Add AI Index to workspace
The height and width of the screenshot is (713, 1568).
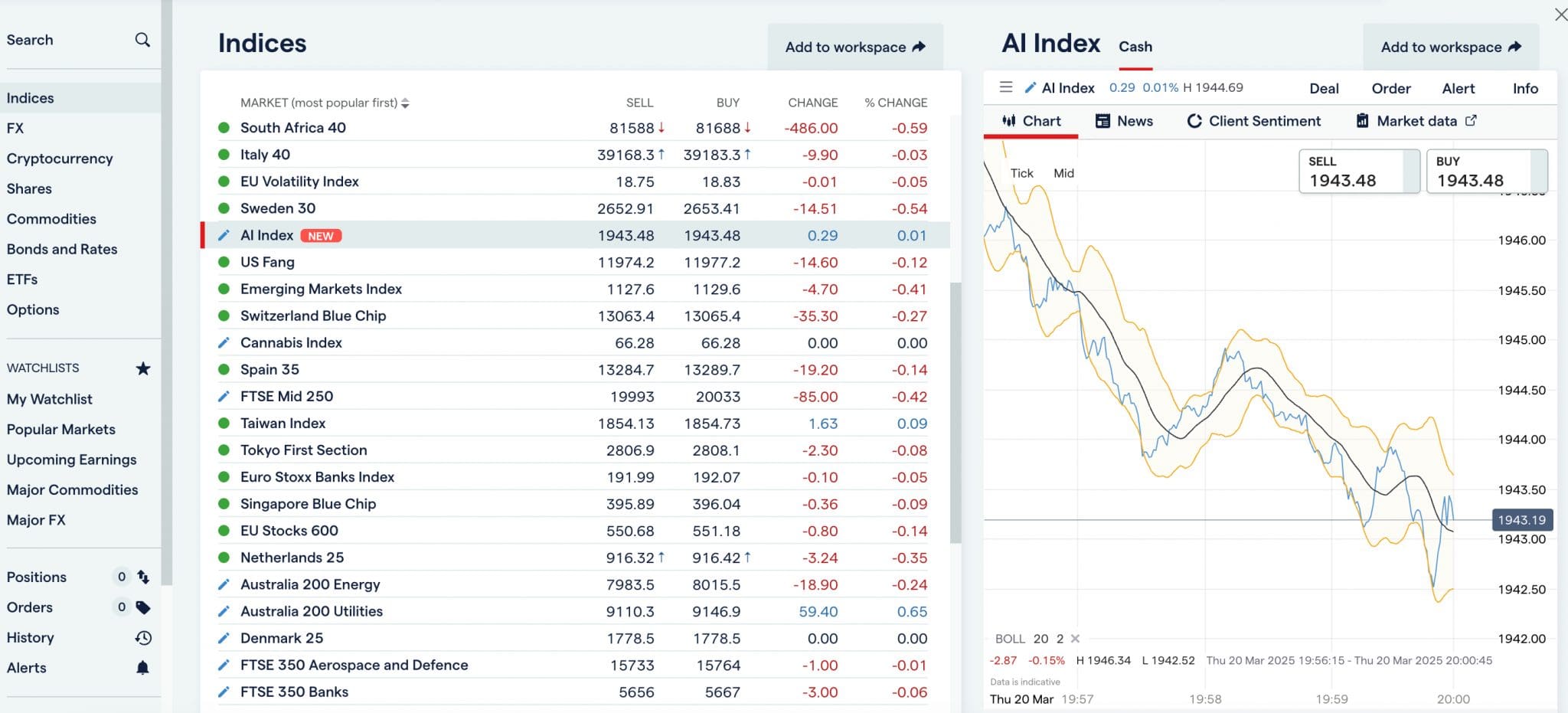(1451, 47)
